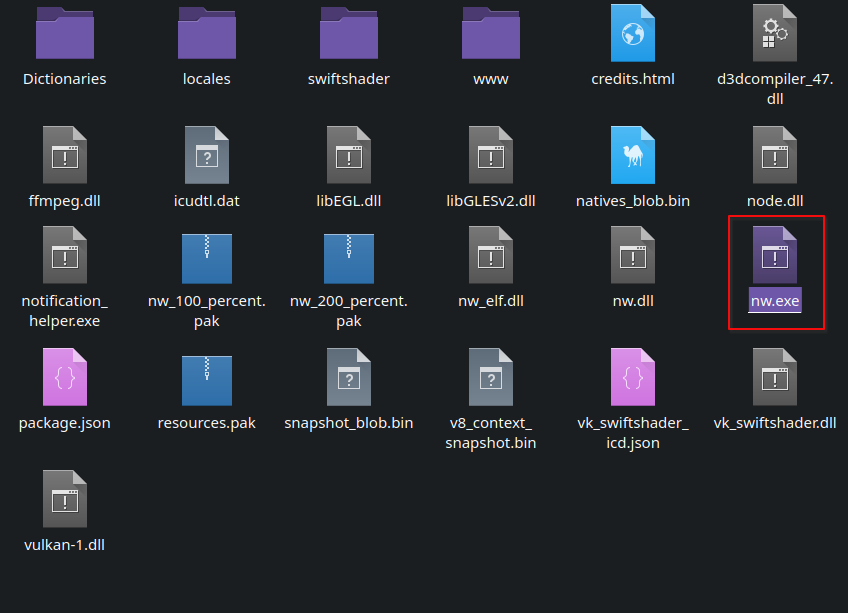Image resolution: width=848 pixels, height=613 pixels.
Task: Click the "package.json" file name
Action: coord(65,423)
